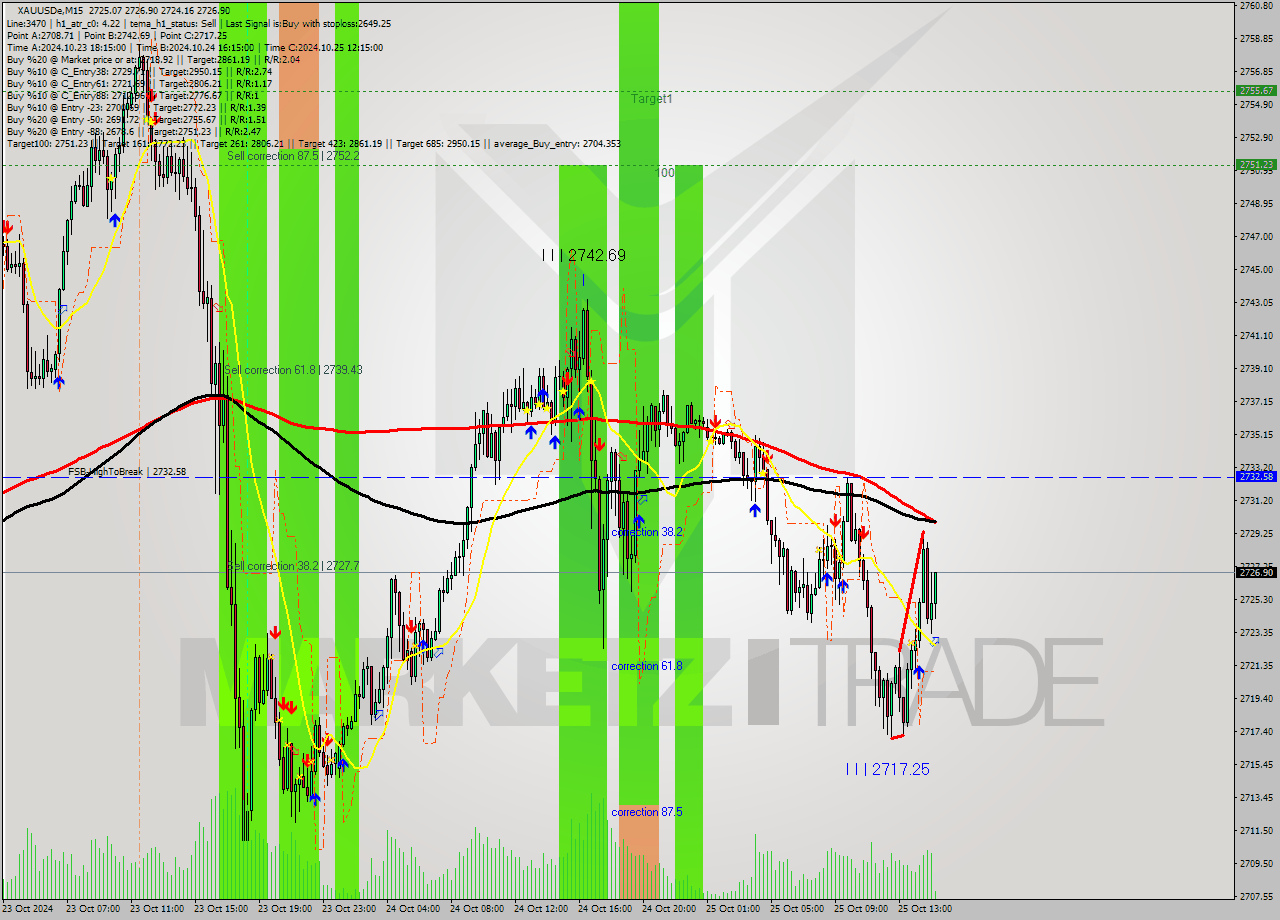Select the steep red trendline rising from 2717.25 low

(911, 591)
